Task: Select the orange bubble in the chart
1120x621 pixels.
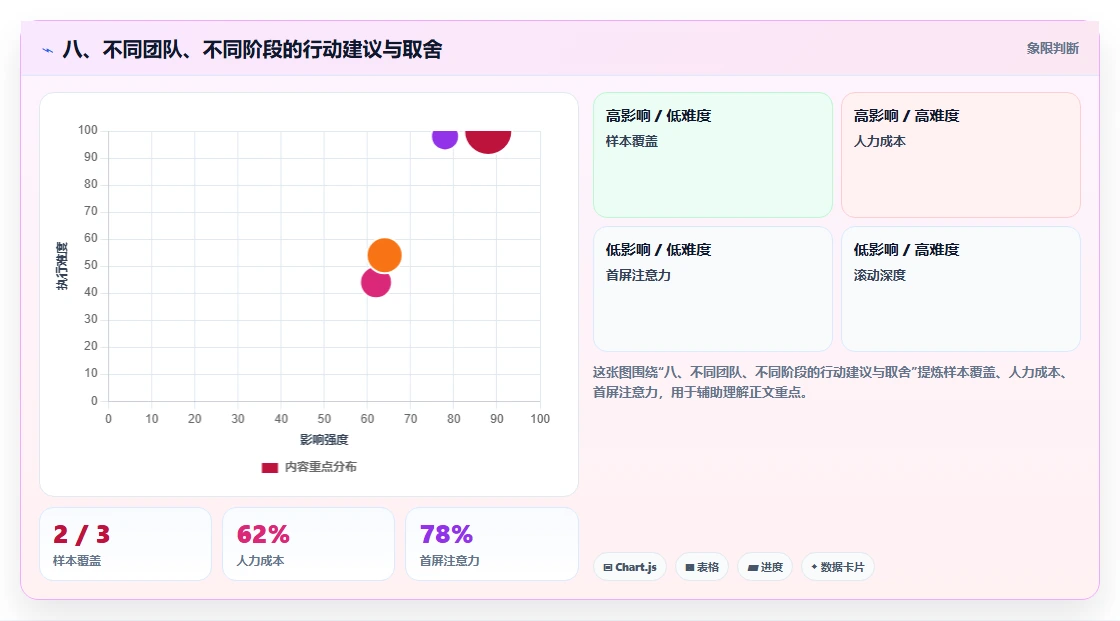Action: 384,255
